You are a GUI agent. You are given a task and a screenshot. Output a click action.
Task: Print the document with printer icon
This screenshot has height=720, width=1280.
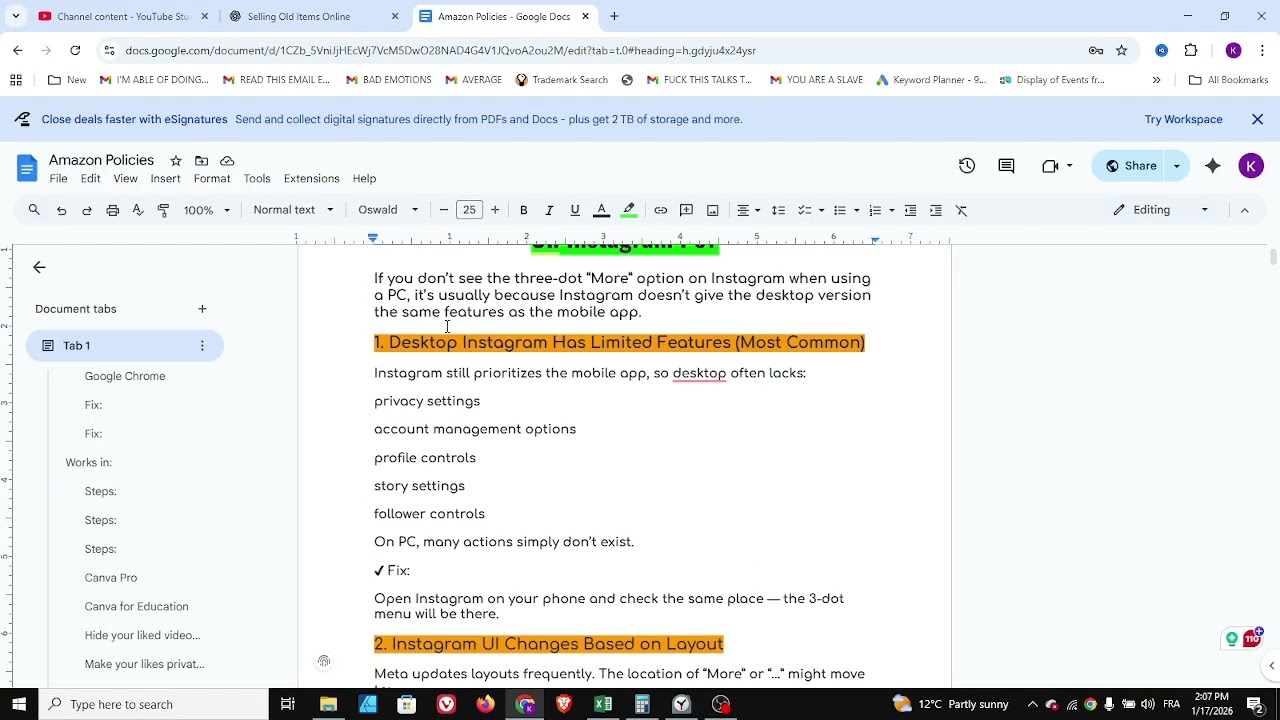(x=113, y=210)
